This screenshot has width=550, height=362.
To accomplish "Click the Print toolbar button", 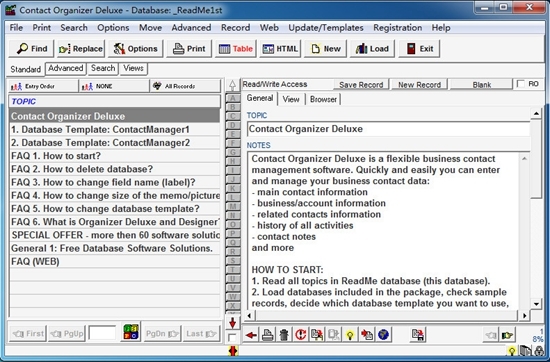I will [189, 48].
